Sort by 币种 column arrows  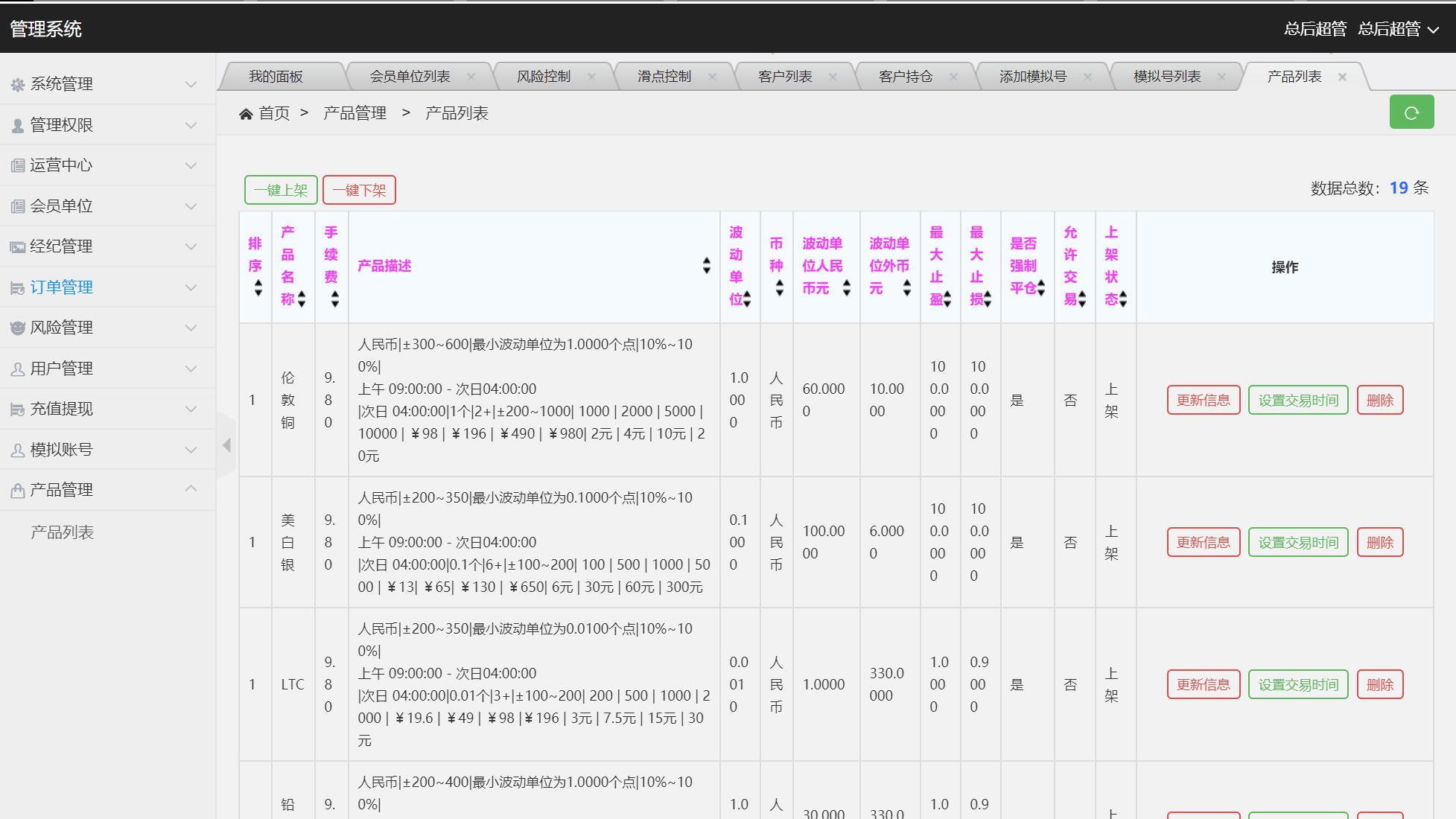[x=779, y=287]
